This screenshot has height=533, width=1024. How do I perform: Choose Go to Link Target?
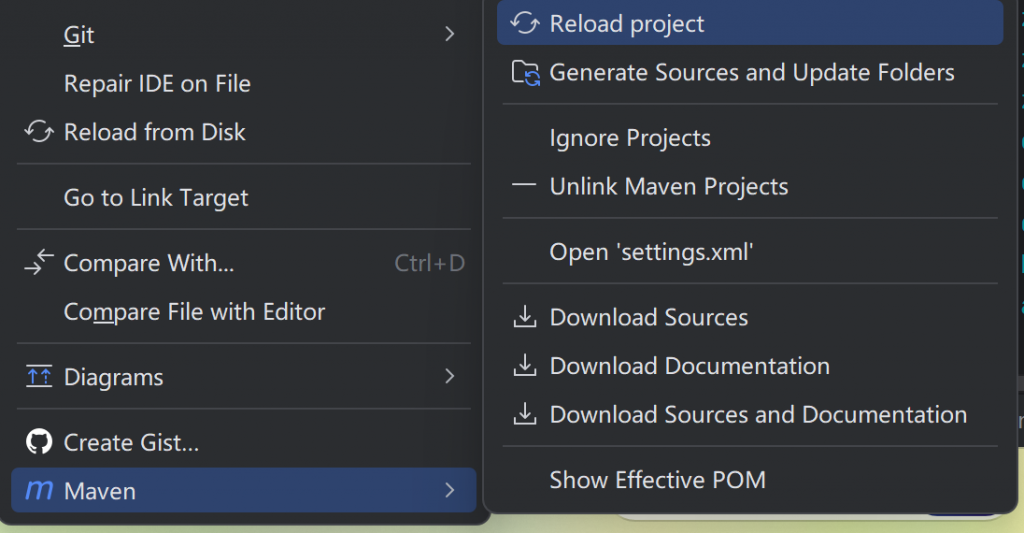click(x=156, y=198)
